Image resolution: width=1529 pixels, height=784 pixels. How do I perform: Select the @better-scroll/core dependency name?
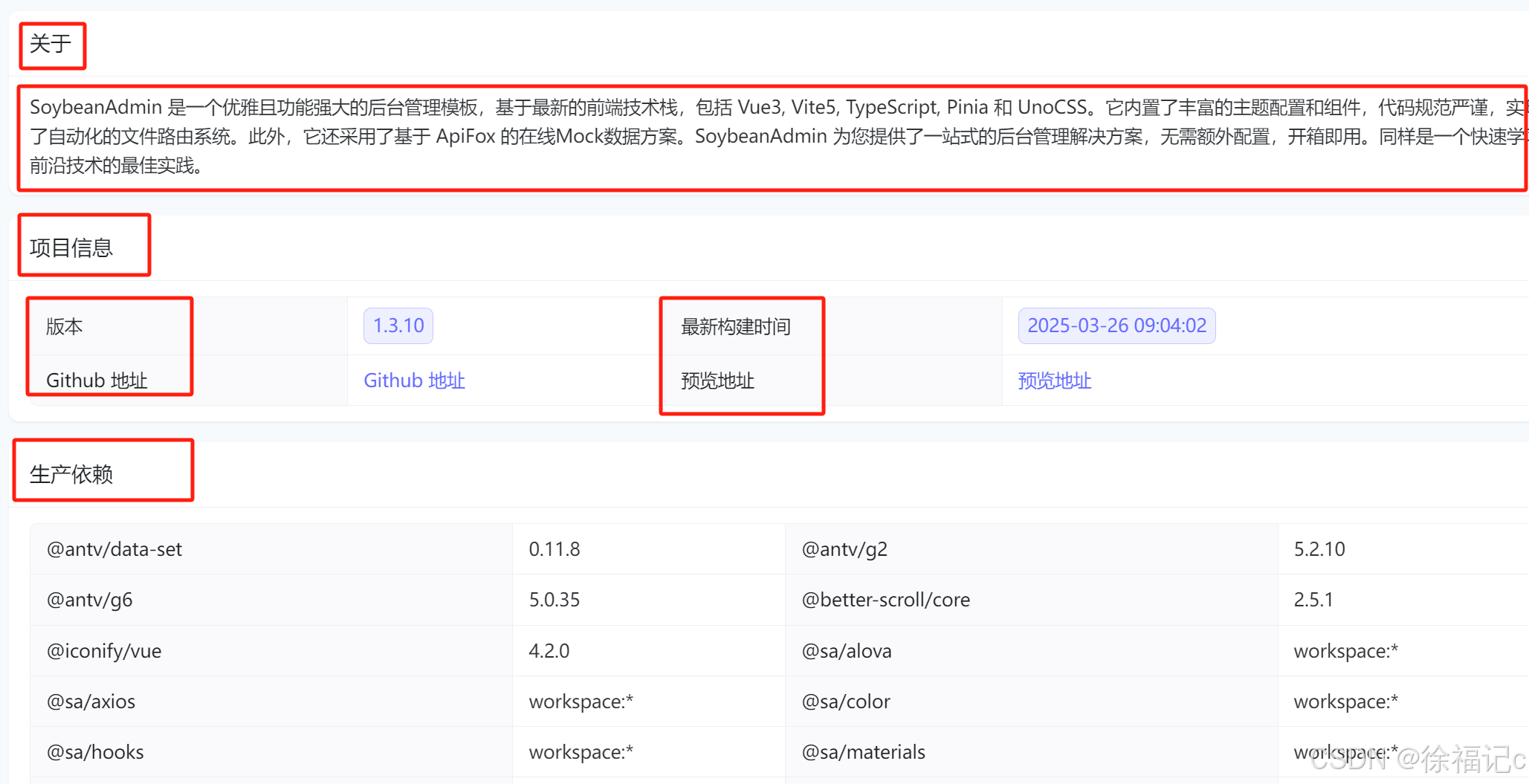[x=886, y=600]
